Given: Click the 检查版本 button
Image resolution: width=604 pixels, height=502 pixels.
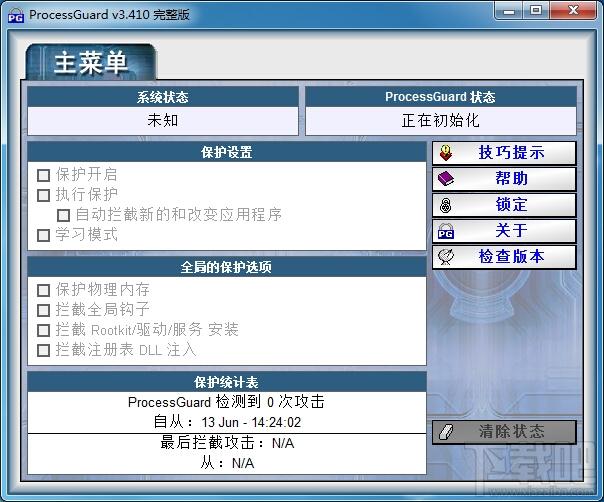Looking at the screenshot, I should coord(504,257).
